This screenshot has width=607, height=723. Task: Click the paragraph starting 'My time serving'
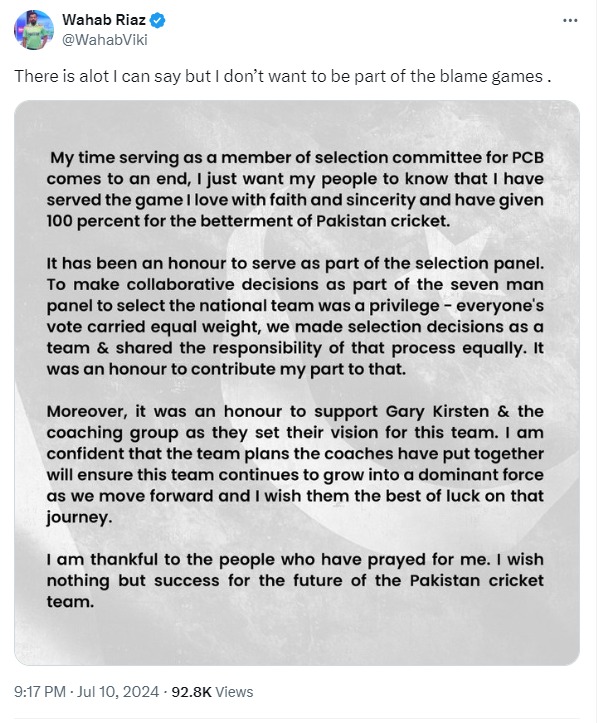coord(295,189)
